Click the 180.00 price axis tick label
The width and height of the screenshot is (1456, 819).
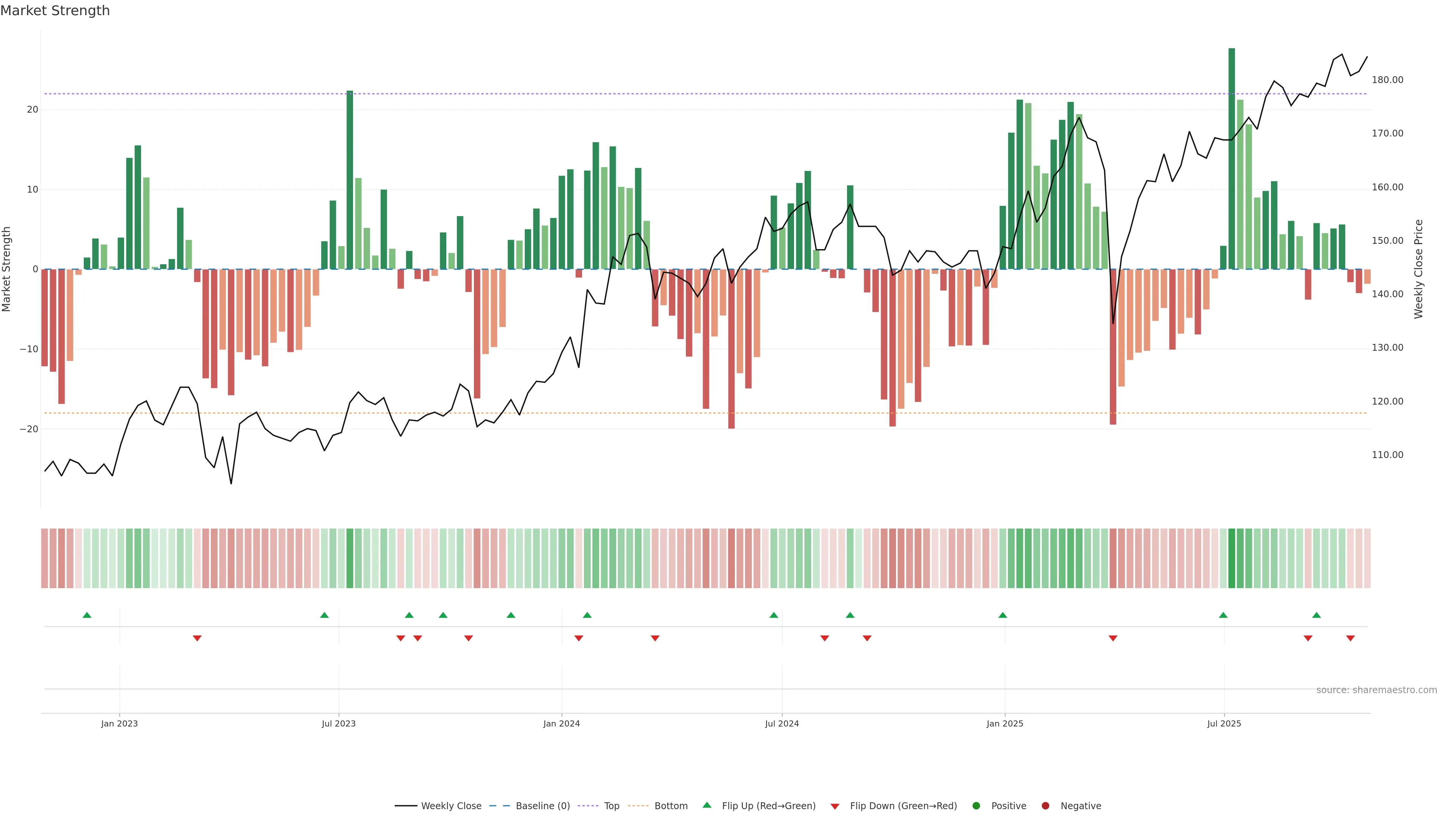pos(1387,80)
